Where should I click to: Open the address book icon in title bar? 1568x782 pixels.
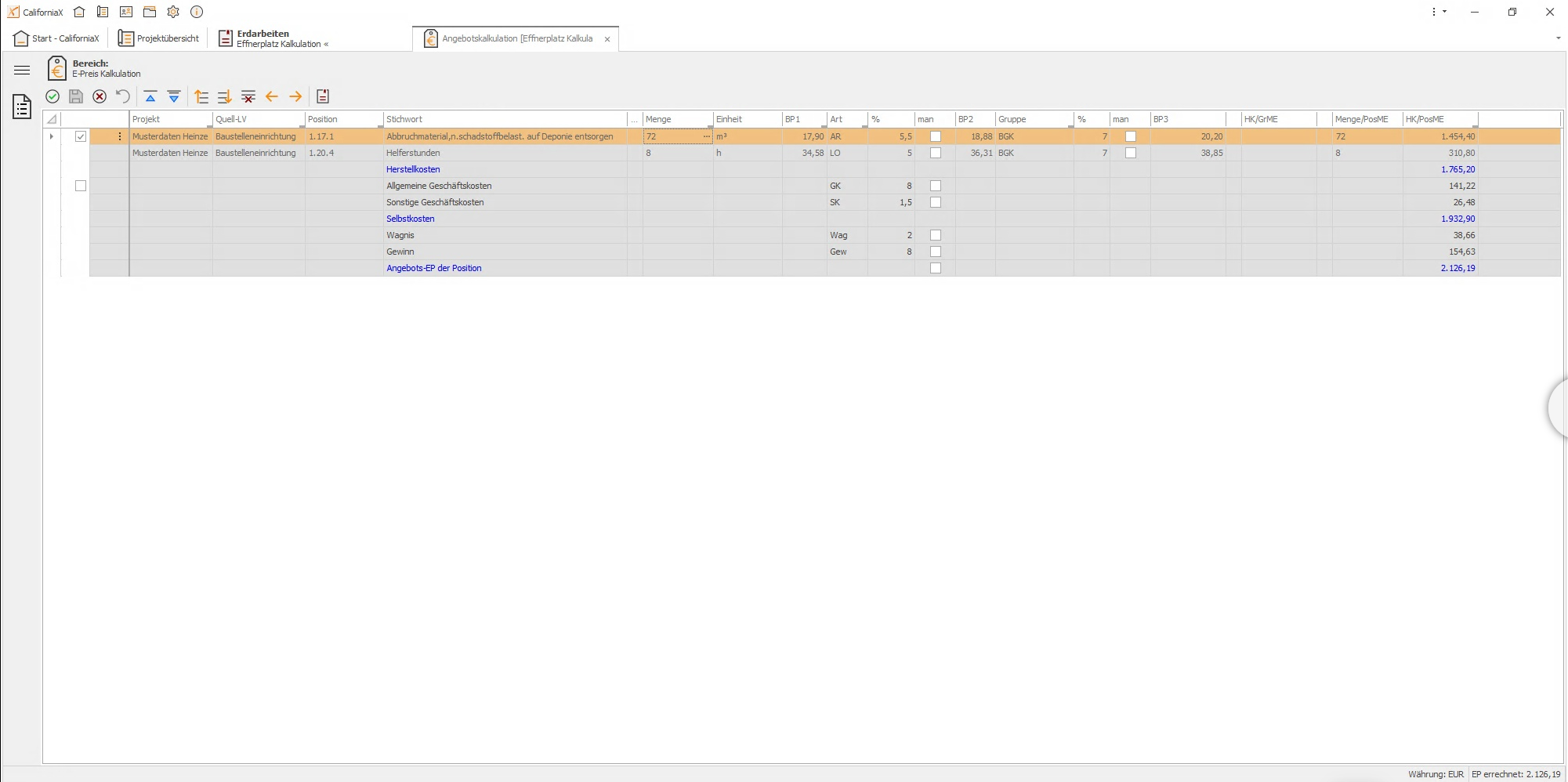coord(125,12)
